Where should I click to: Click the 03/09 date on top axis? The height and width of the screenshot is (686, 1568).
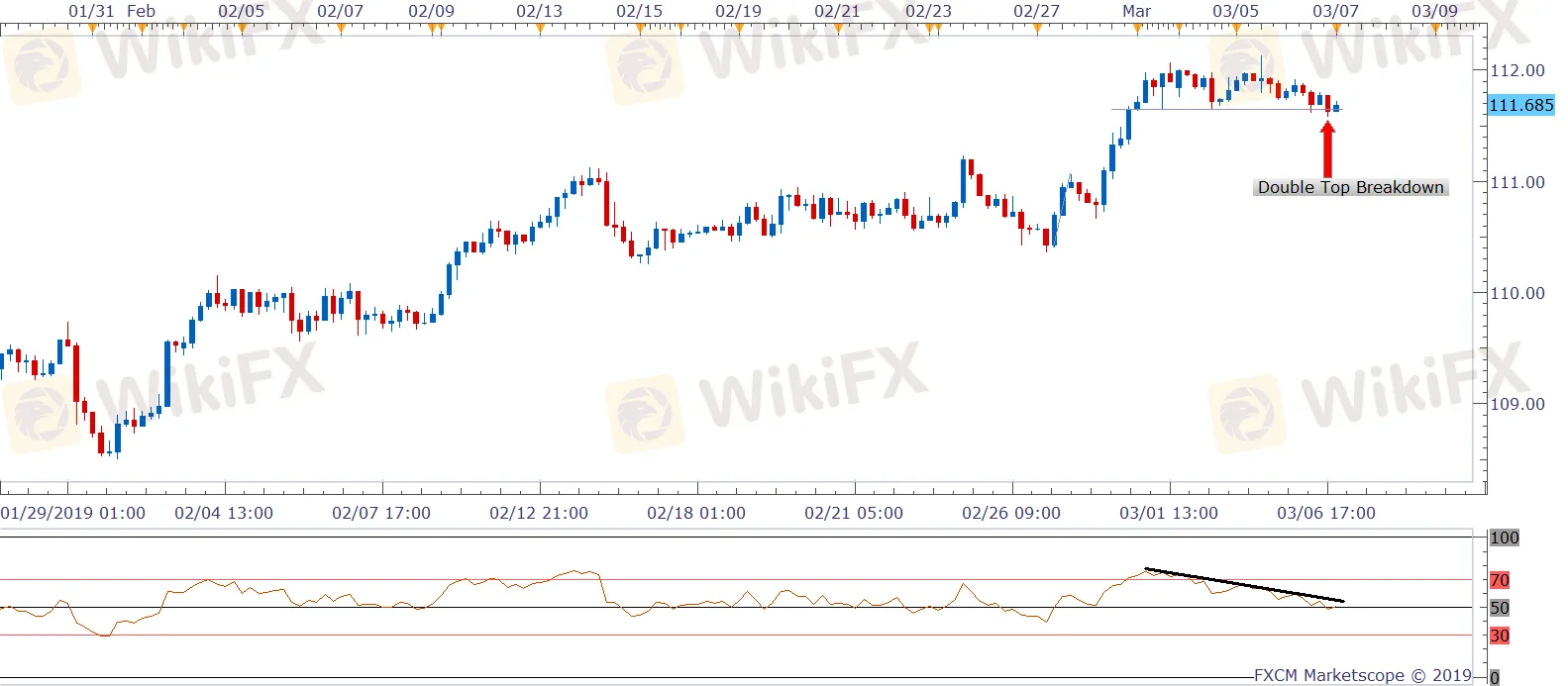coord(1435,11)
